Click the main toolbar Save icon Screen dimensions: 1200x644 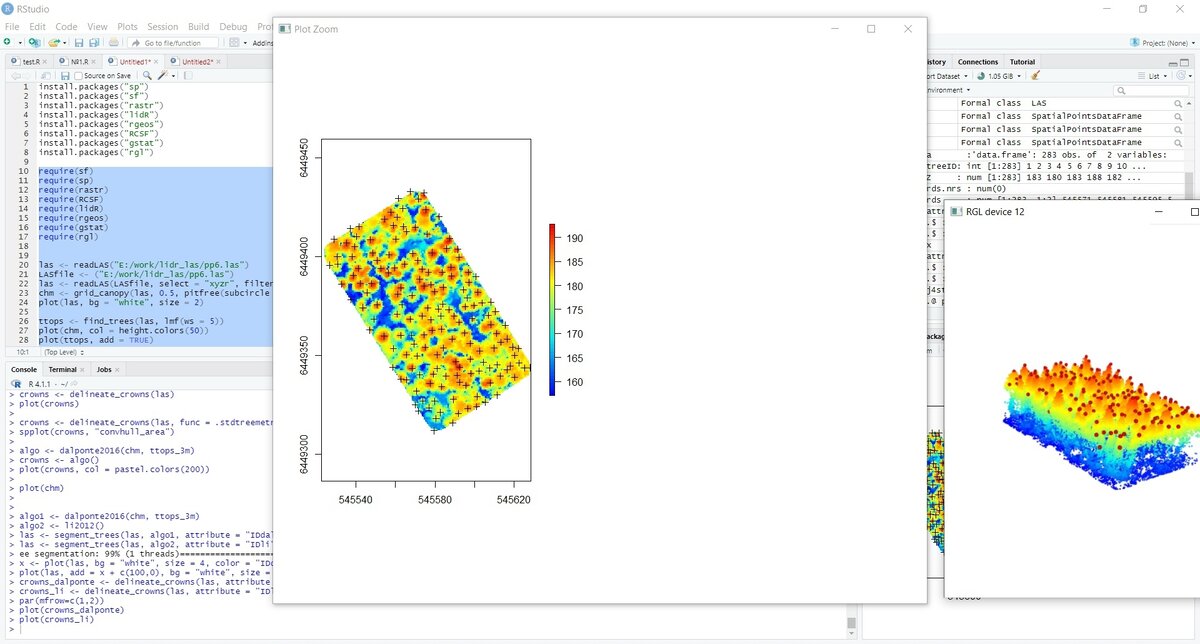(78, 43)
